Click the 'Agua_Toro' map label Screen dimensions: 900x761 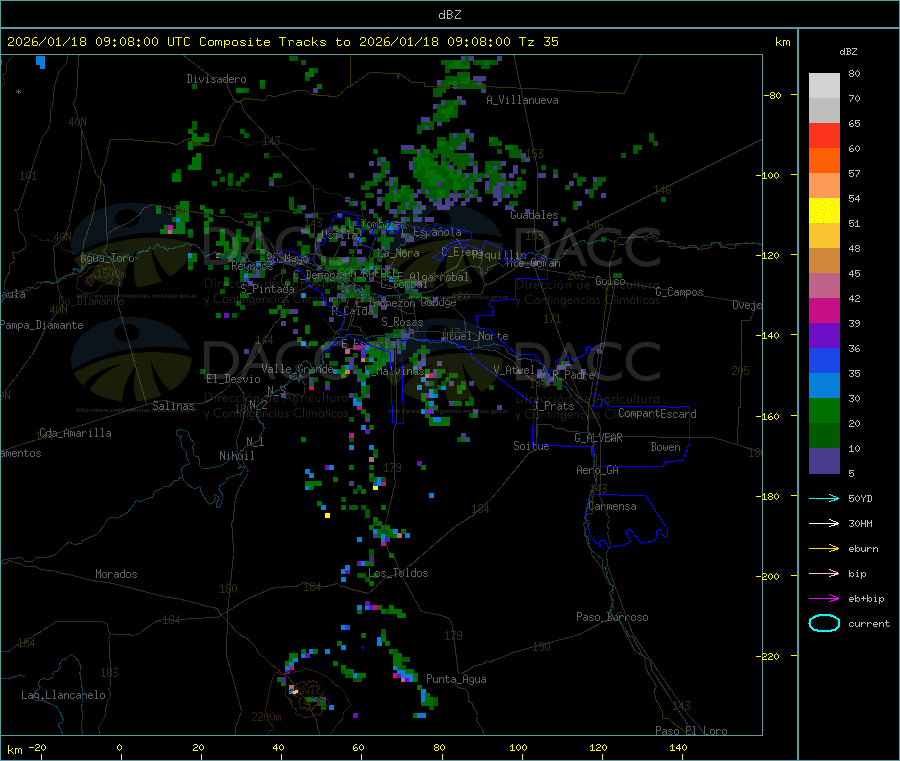click(107, 258)
